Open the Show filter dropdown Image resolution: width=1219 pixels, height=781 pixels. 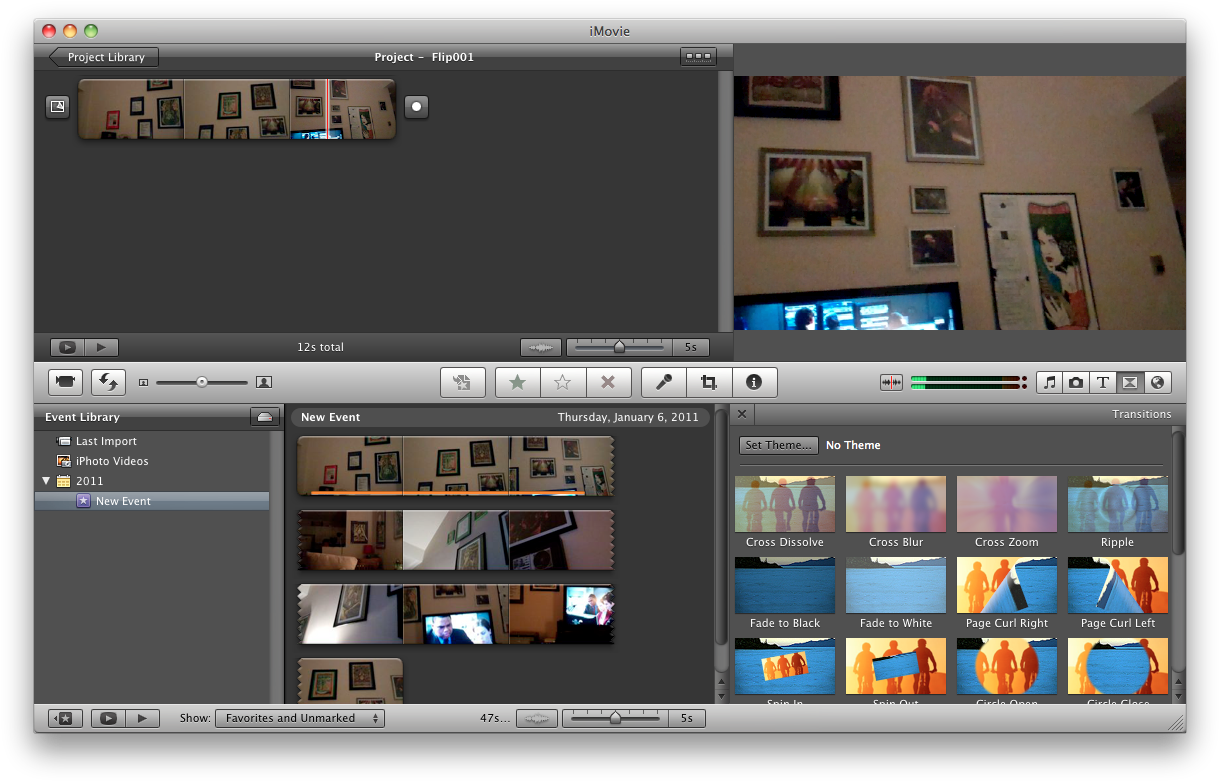300,717
